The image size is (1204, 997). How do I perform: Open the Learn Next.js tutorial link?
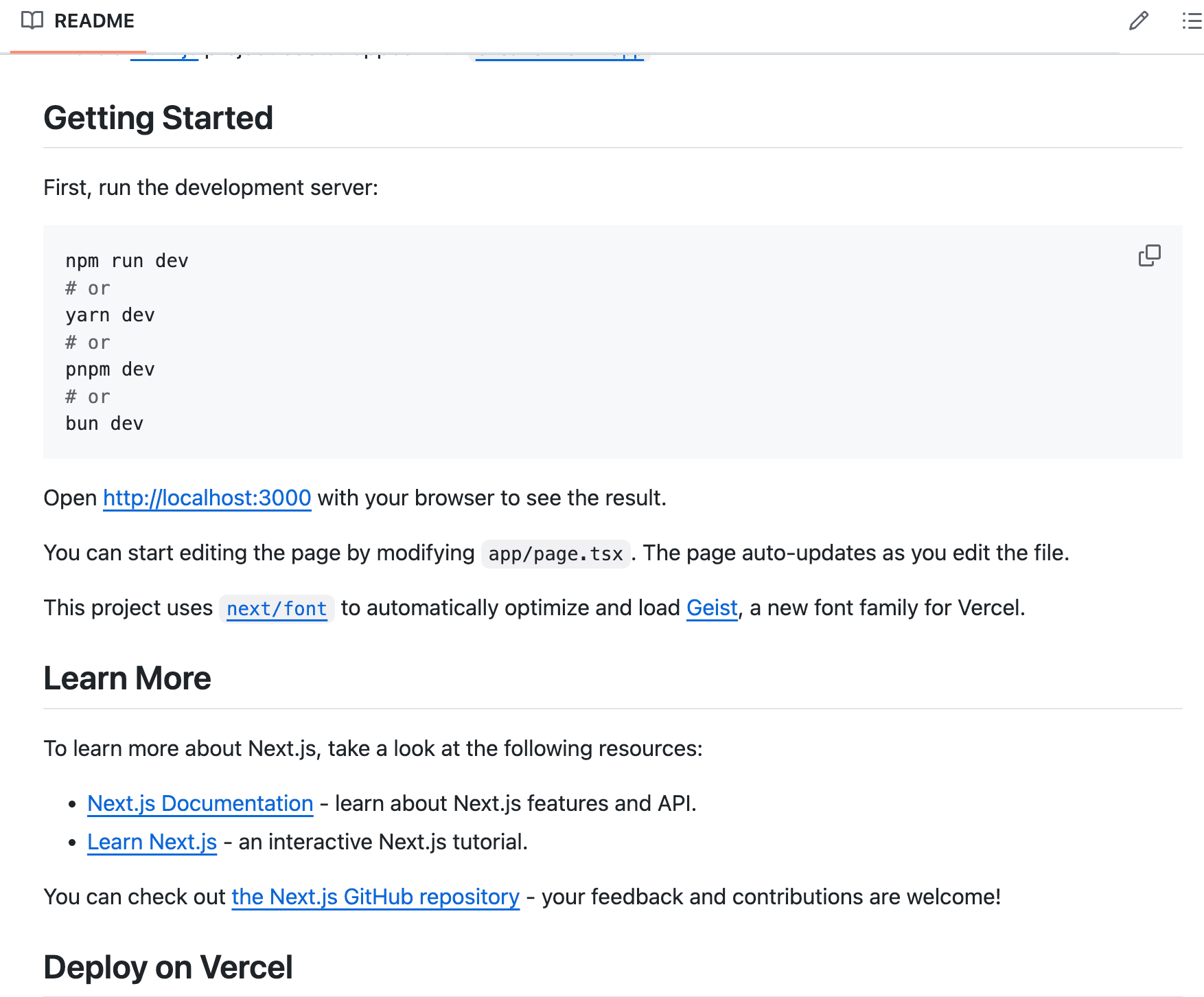pos(152,842)
